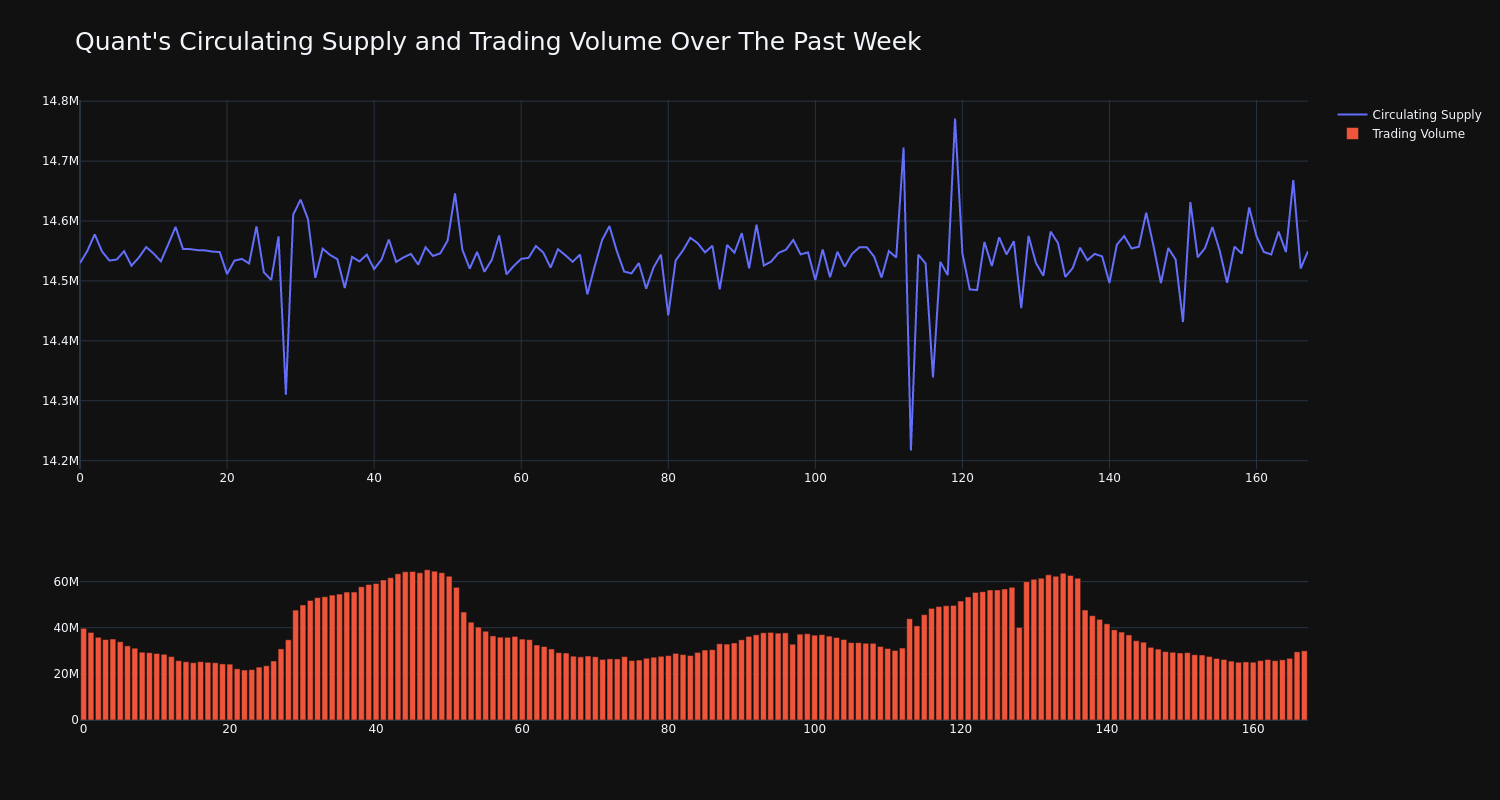Click the 20M label on volume chart
This screenshot has height=800, width=1500.
click(66, 674)
